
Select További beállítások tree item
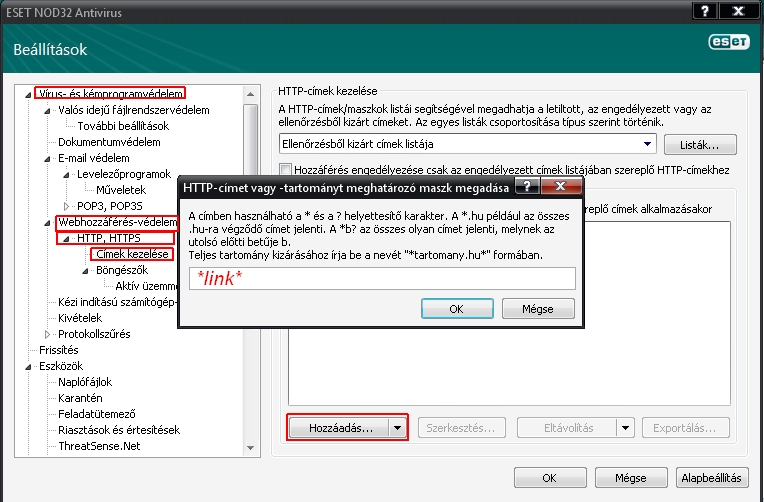click(x=123, y=126)
